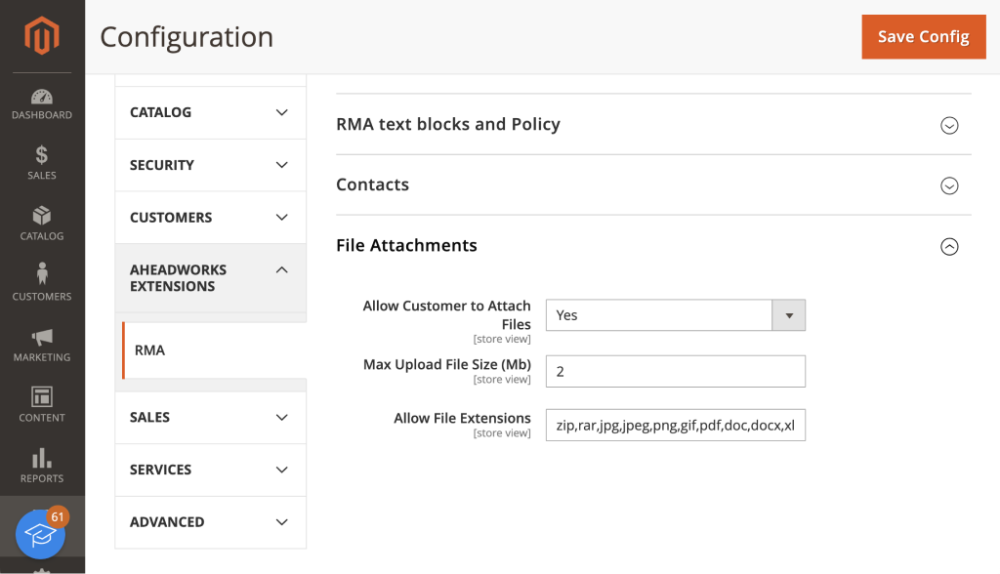Expand the Contacts section
Image resolution: width=1000 pixels, height=574 pixels.
pos(653,185)
